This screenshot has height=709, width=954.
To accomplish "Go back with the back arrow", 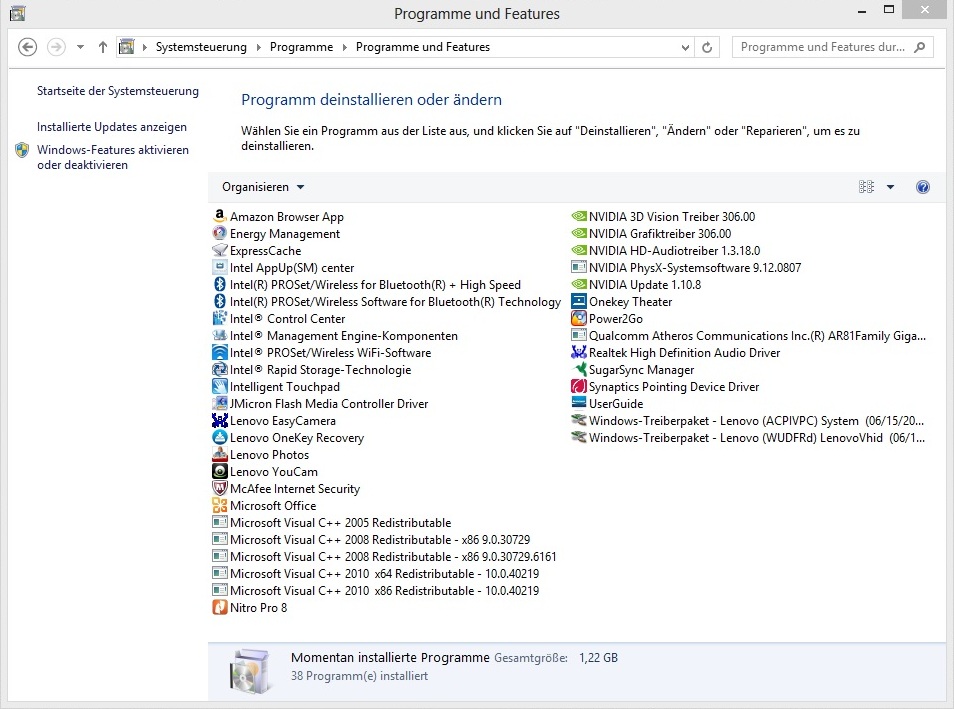I will [27, 47].
